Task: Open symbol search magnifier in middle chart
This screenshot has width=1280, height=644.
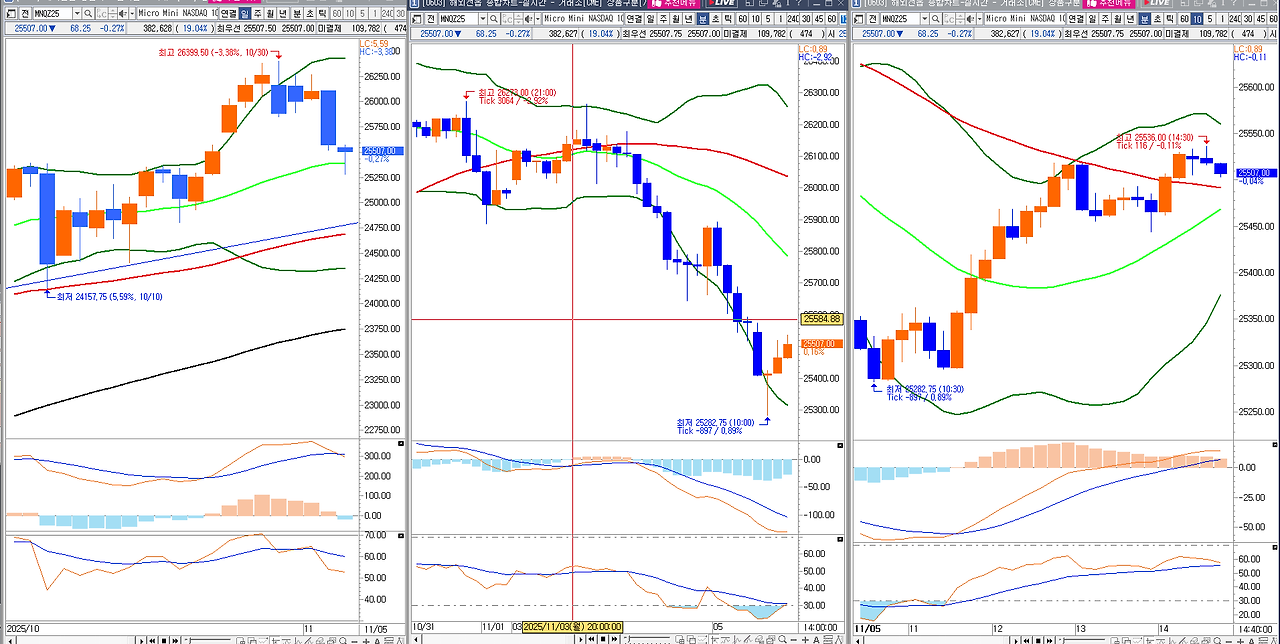Action: 493,19
